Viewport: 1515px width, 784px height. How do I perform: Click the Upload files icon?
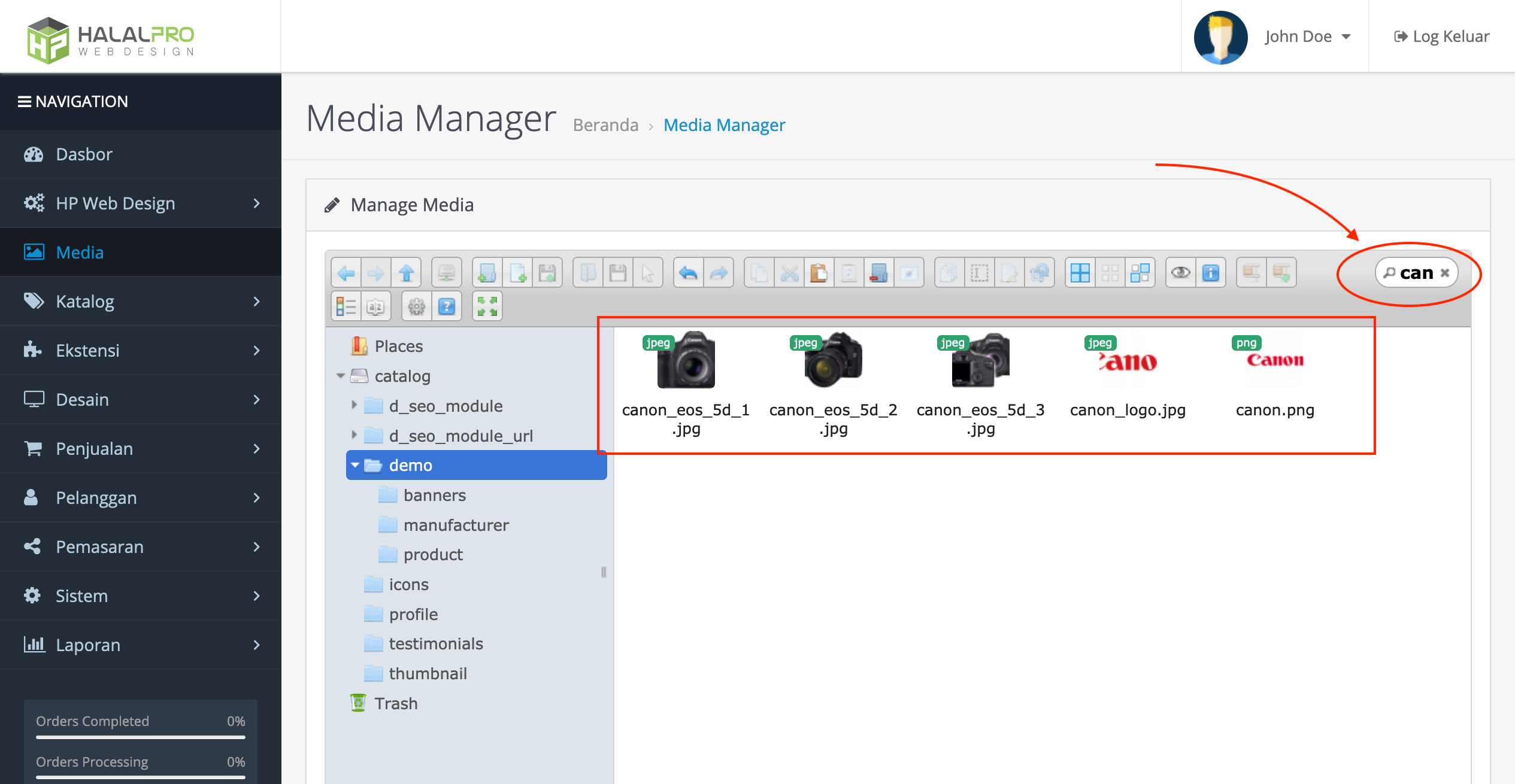coord(547,274)
